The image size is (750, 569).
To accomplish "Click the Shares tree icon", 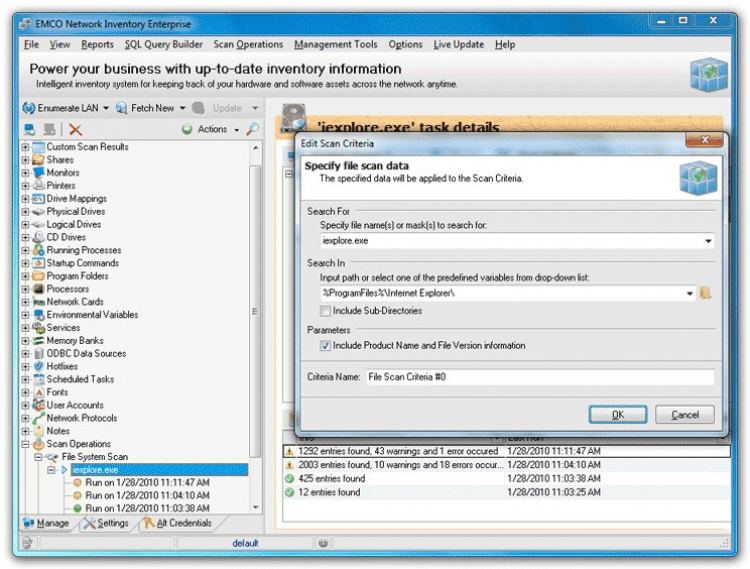I will (38, 160).
